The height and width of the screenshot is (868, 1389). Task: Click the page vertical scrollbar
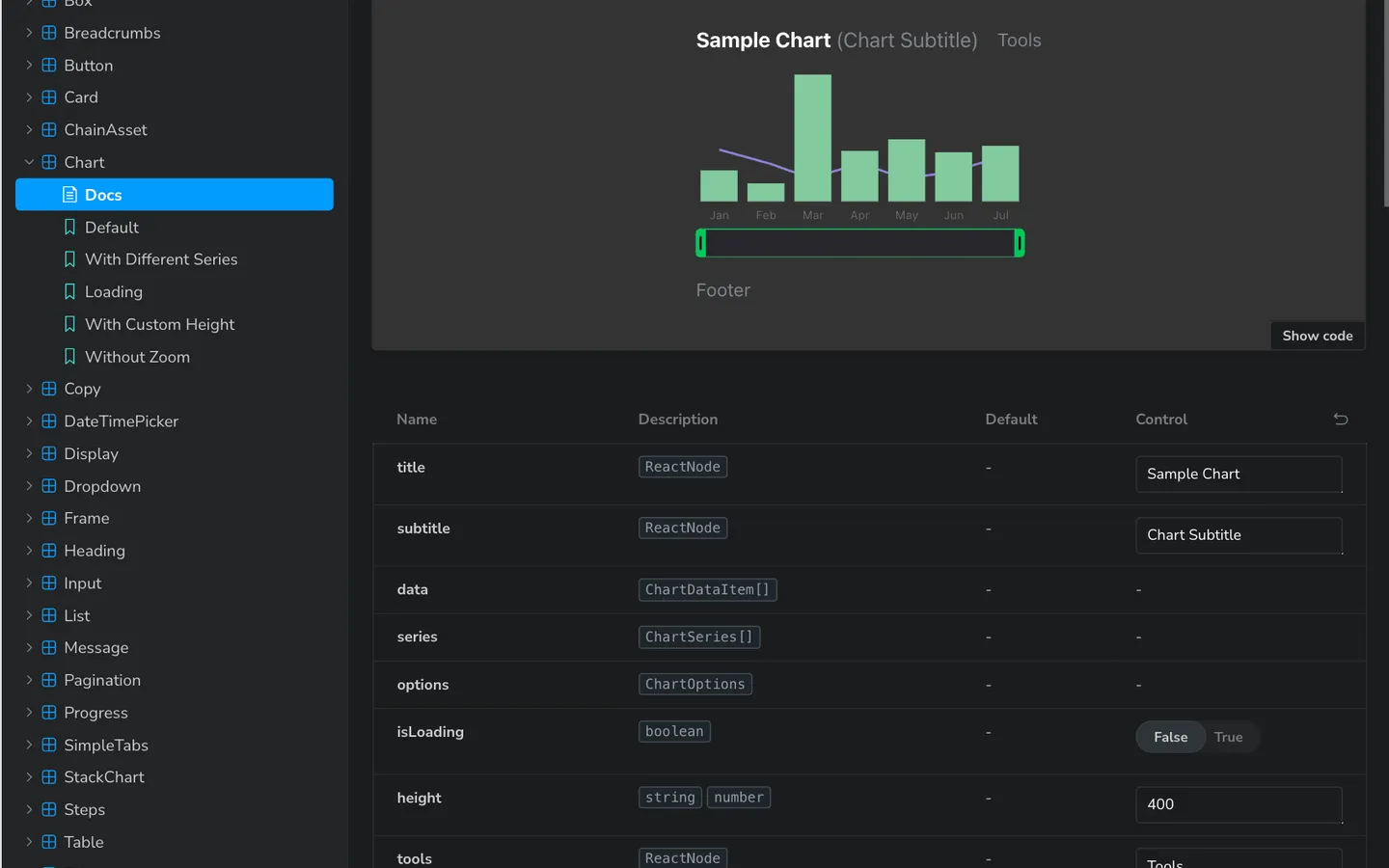pos(1386,104)
